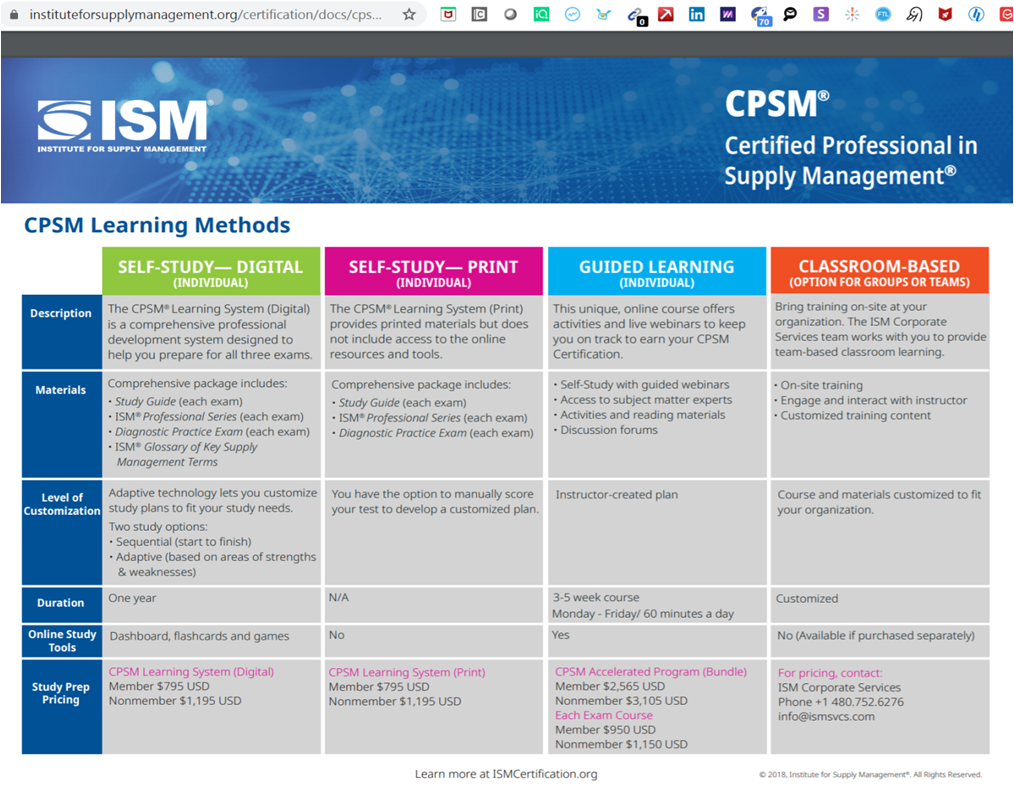Viewport: 1014px width, 791px height.
Task: Click Learn more at ISMCertification.org text
Action: [x=506, y=774]
